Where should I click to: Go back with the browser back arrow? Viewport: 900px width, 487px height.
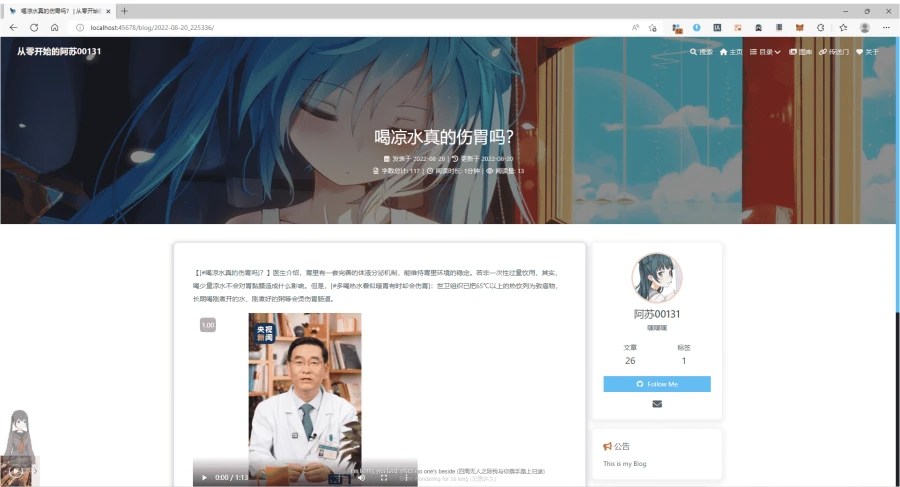13,28
